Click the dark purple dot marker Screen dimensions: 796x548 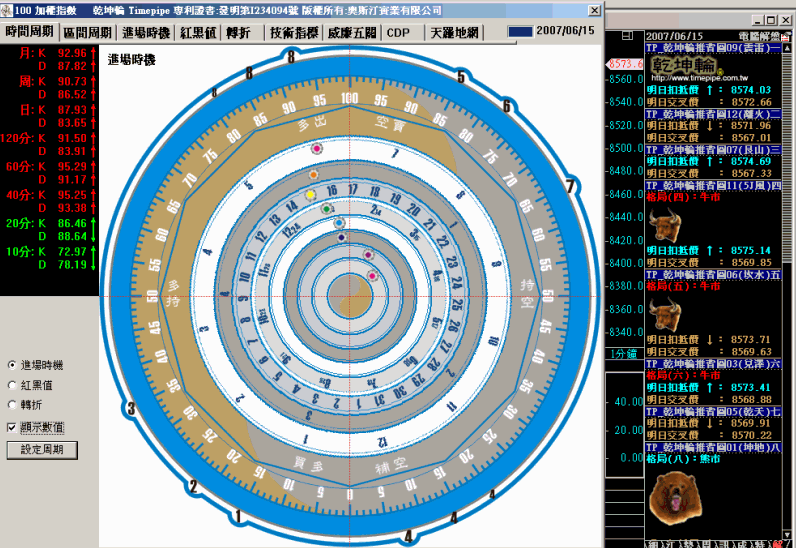pos(342,237)
